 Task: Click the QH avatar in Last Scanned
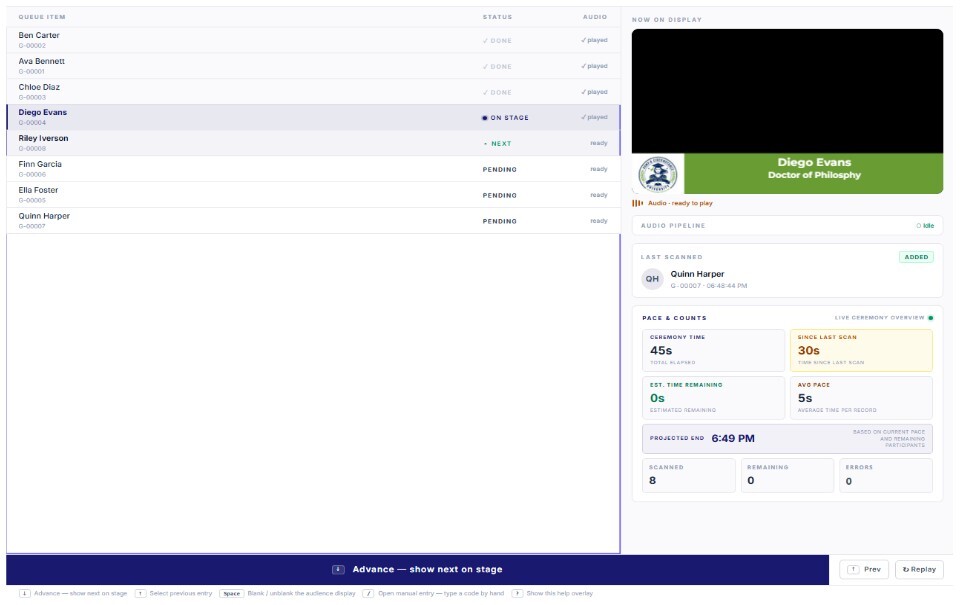652,279
